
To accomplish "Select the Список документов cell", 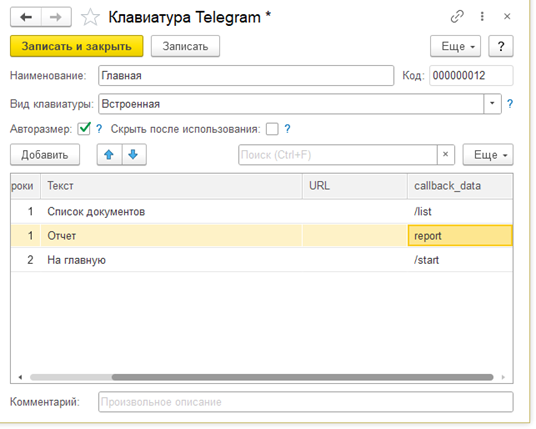I will [172, 212].
